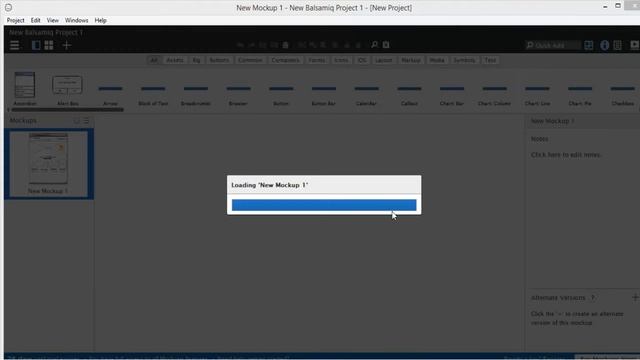Filter library by Common category
This screenshot has height=360, width=640.
[250, 60]
